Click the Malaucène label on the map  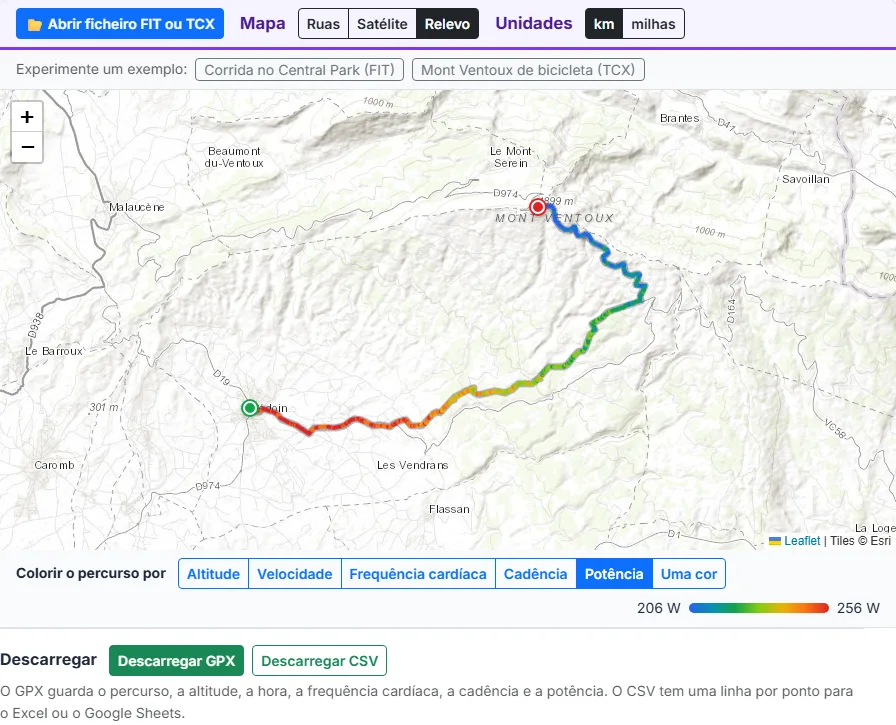pyautogui.click(x=137, y=207)
